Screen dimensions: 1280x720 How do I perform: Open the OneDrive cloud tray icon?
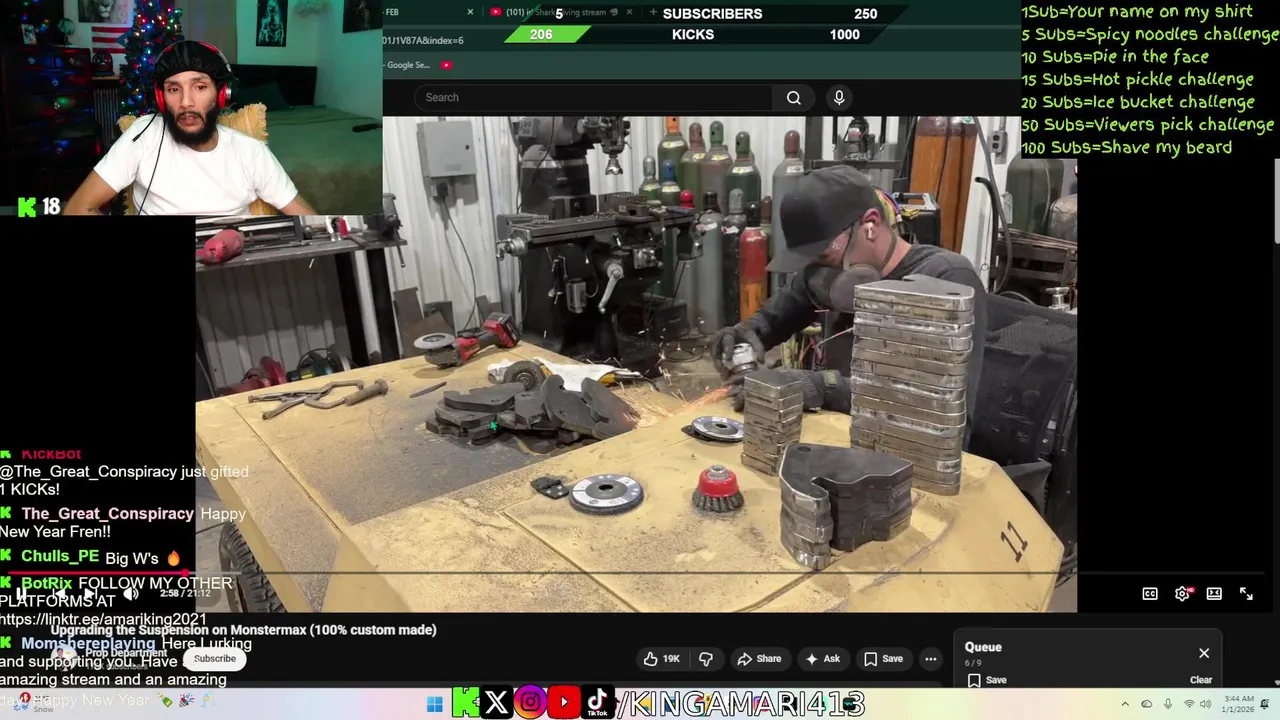[x=1147, y=704]
